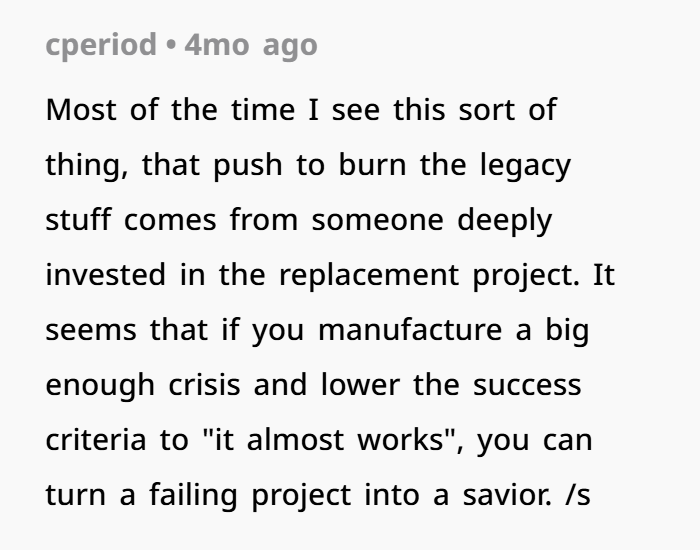Viewport: 700px width, 550px height.
Task: Click the word burn in comment
Action: 372,165
